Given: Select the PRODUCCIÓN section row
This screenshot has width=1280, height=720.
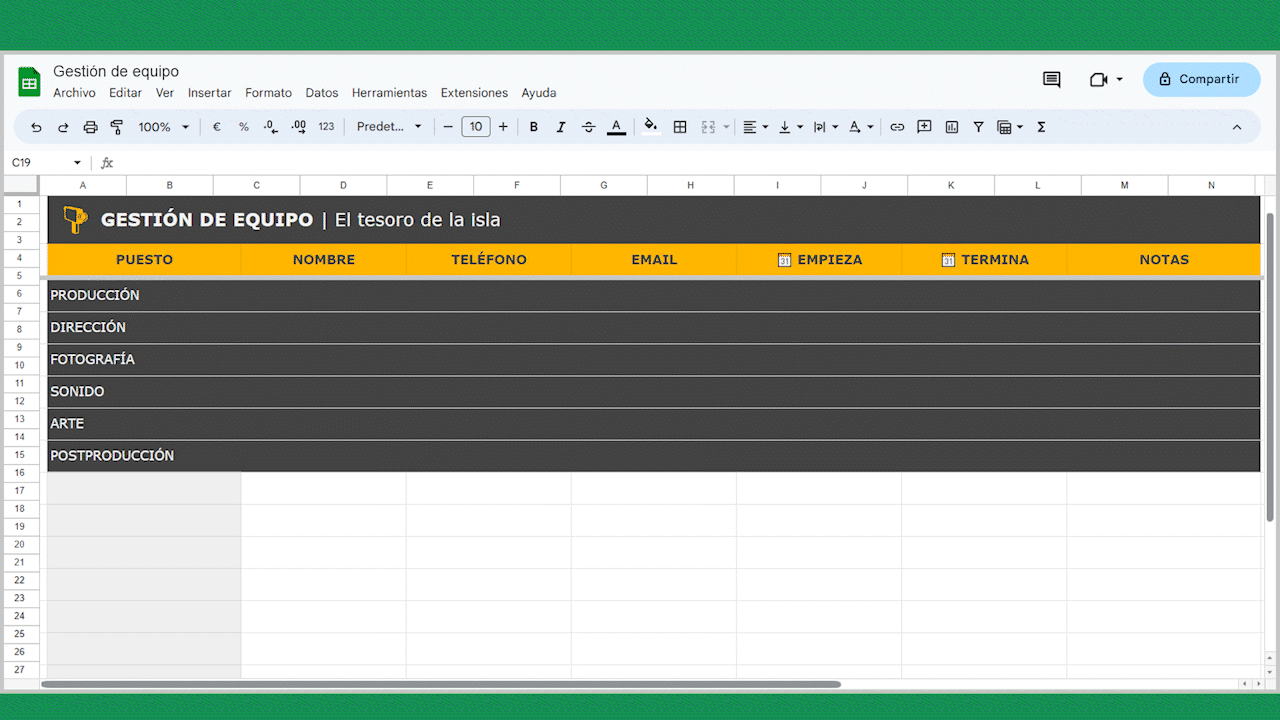Looking at the screenshot, I should tap(653, 295).
